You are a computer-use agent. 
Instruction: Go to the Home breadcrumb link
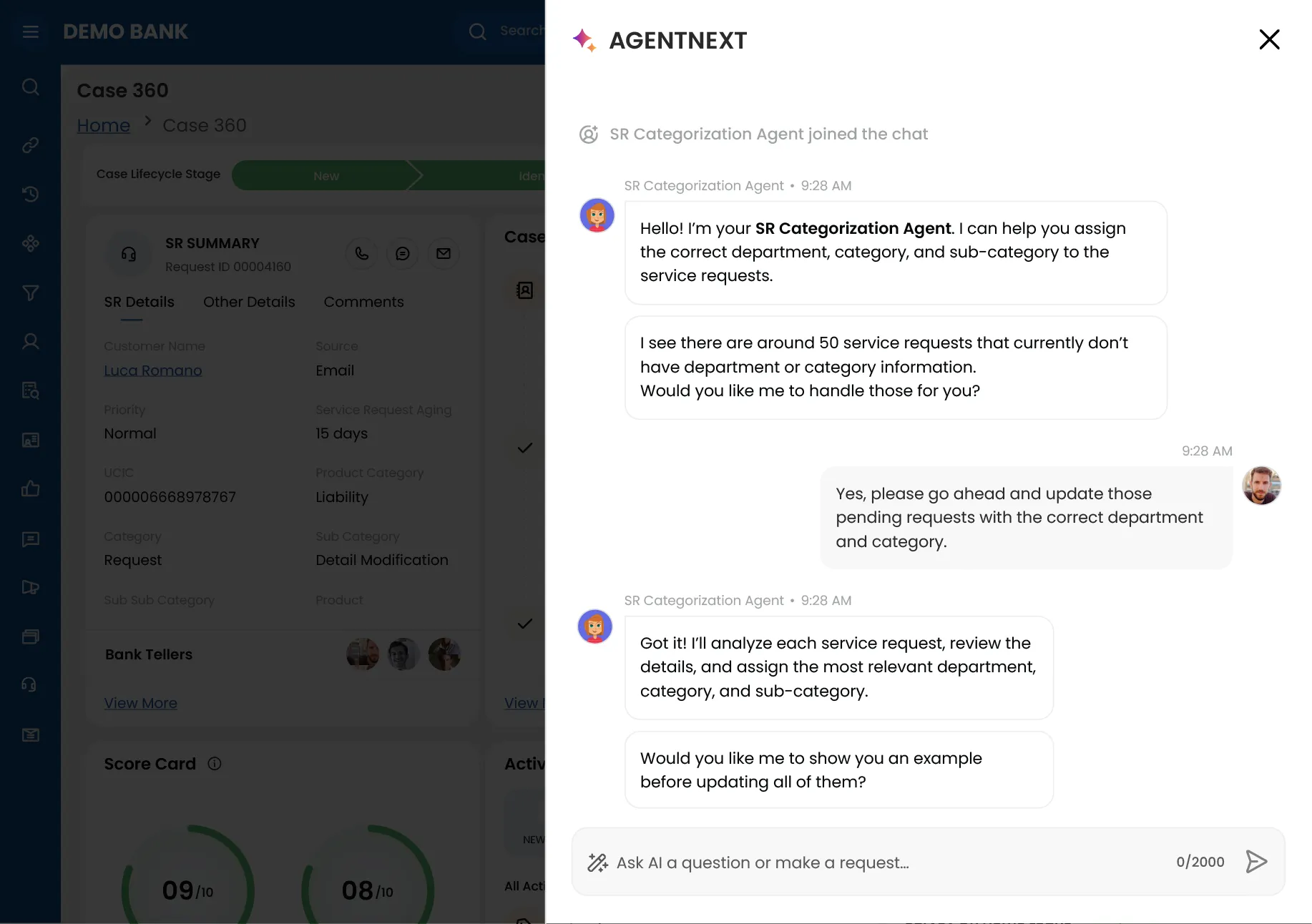point(104,125)
